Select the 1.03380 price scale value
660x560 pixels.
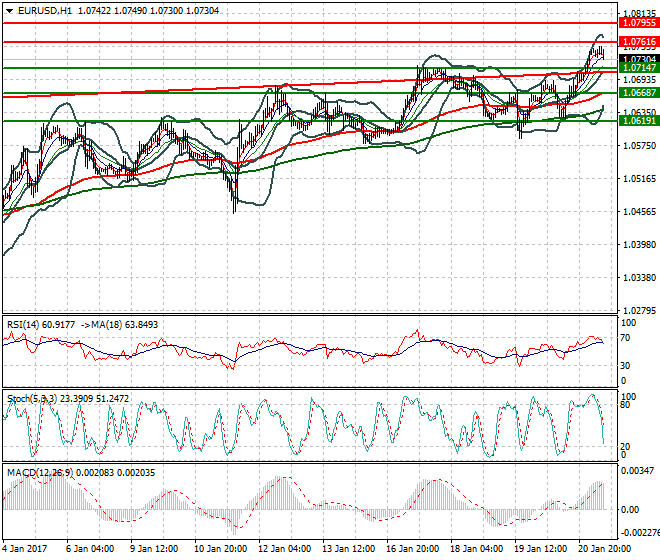point(639,277)
